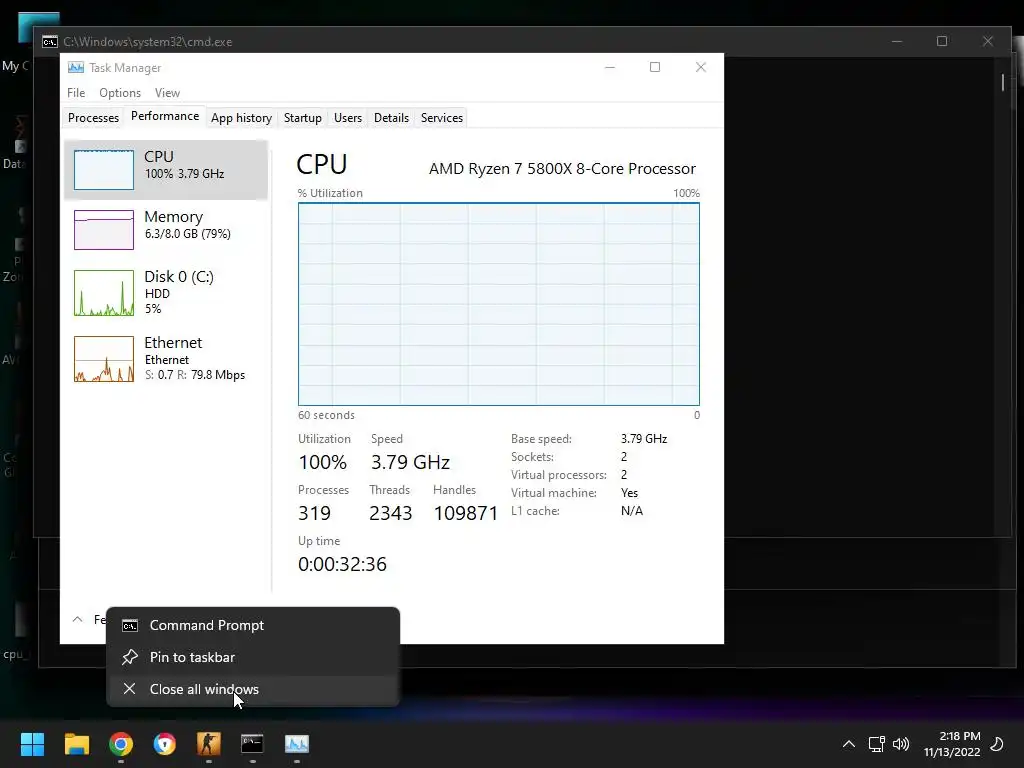1024x768 pixels.
Task: Select the cmd.exe window scrollbar thumb
Action: pyautogui.click(x=1003, y=82)
